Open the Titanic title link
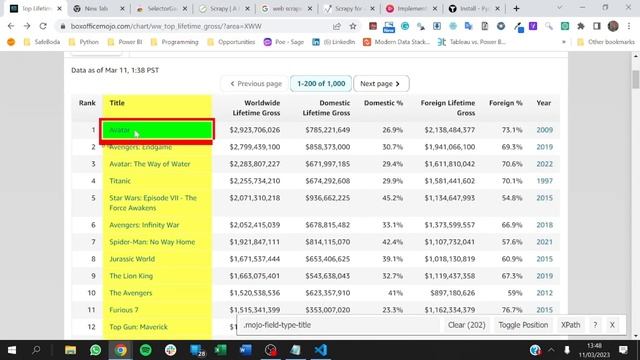Screen dimensions: 640x360 (x=120, y=181)
